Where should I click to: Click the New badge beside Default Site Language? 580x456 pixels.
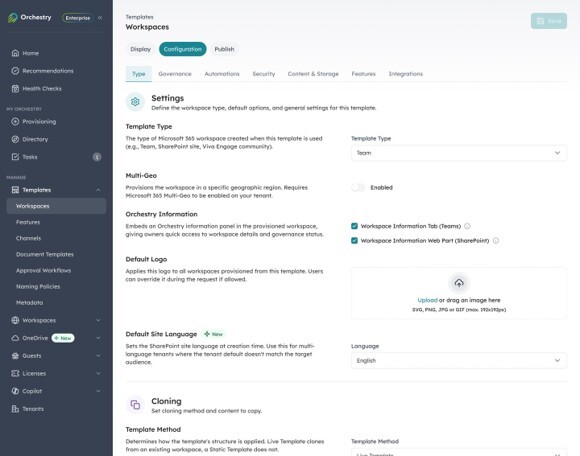(214, 334)
